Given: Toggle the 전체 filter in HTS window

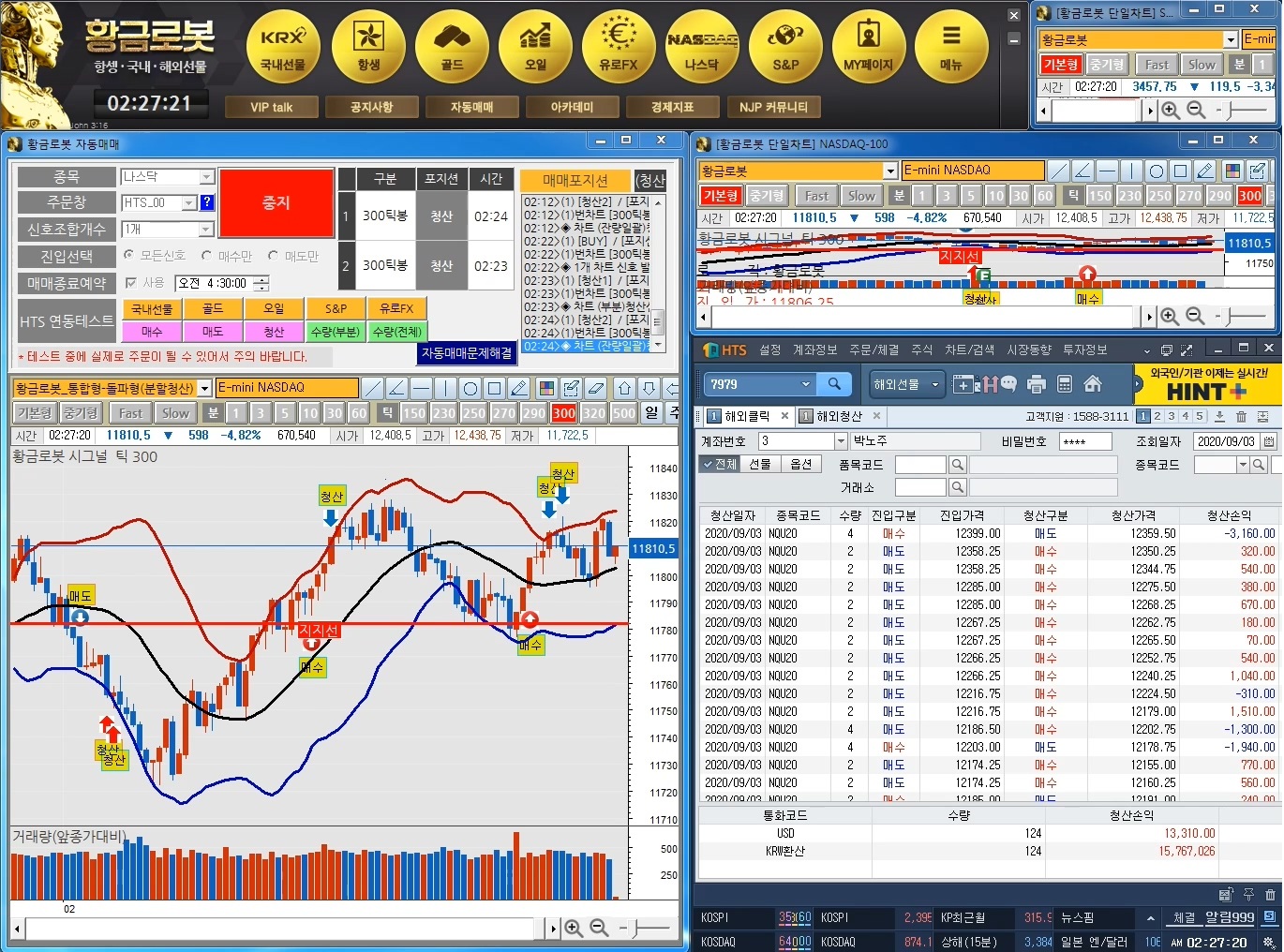Looking at the screenshot, I should pos(719,464).
